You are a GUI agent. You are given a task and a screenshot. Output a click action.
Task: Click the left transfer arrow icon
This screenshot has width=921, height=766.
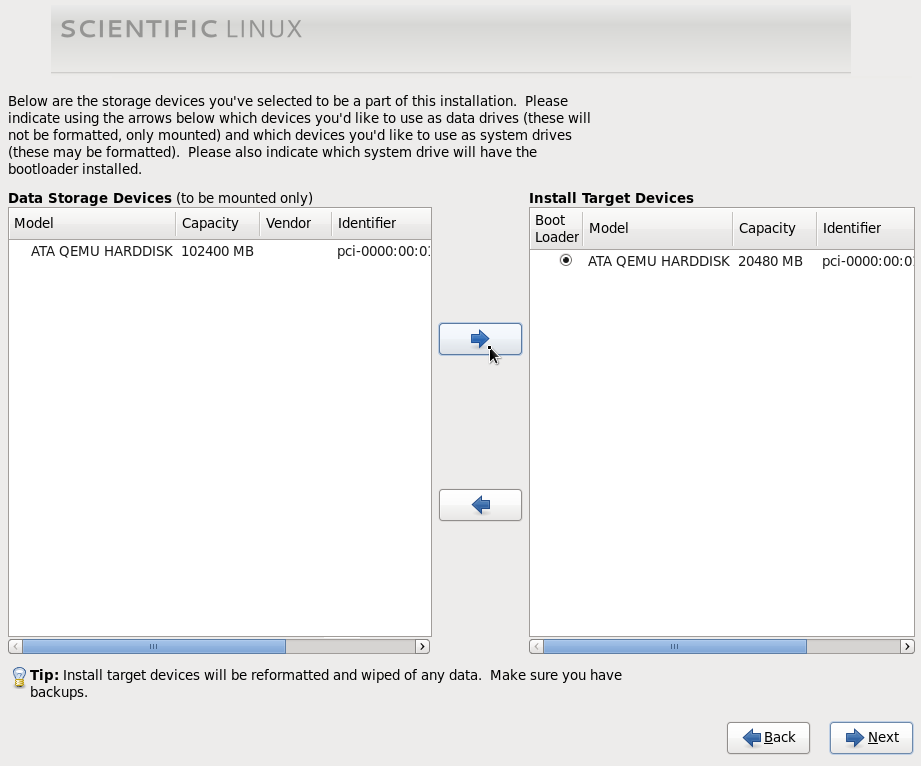click(x=480, y=504)
